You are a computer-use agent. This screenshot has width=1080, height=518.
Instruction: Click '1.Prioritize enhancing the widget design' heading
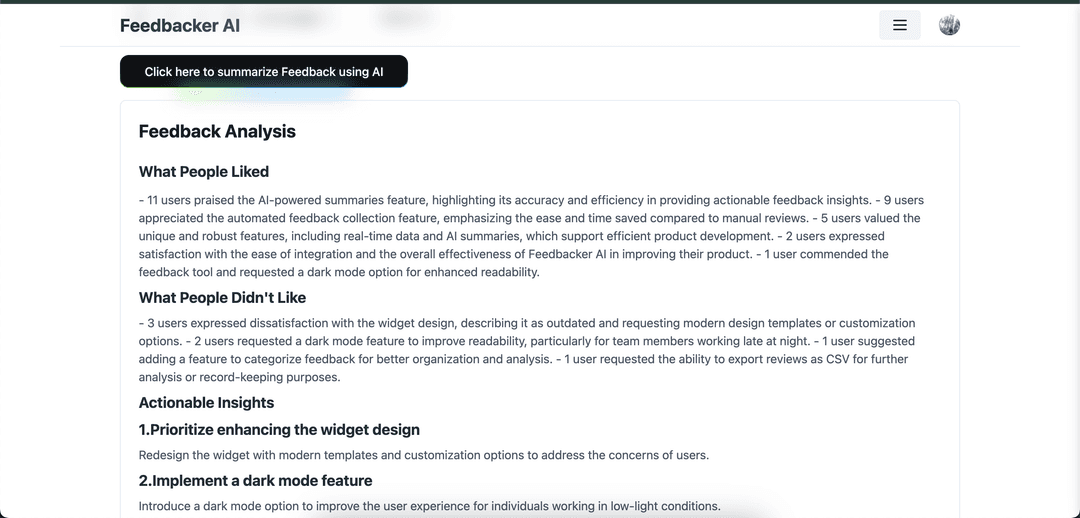279,430
